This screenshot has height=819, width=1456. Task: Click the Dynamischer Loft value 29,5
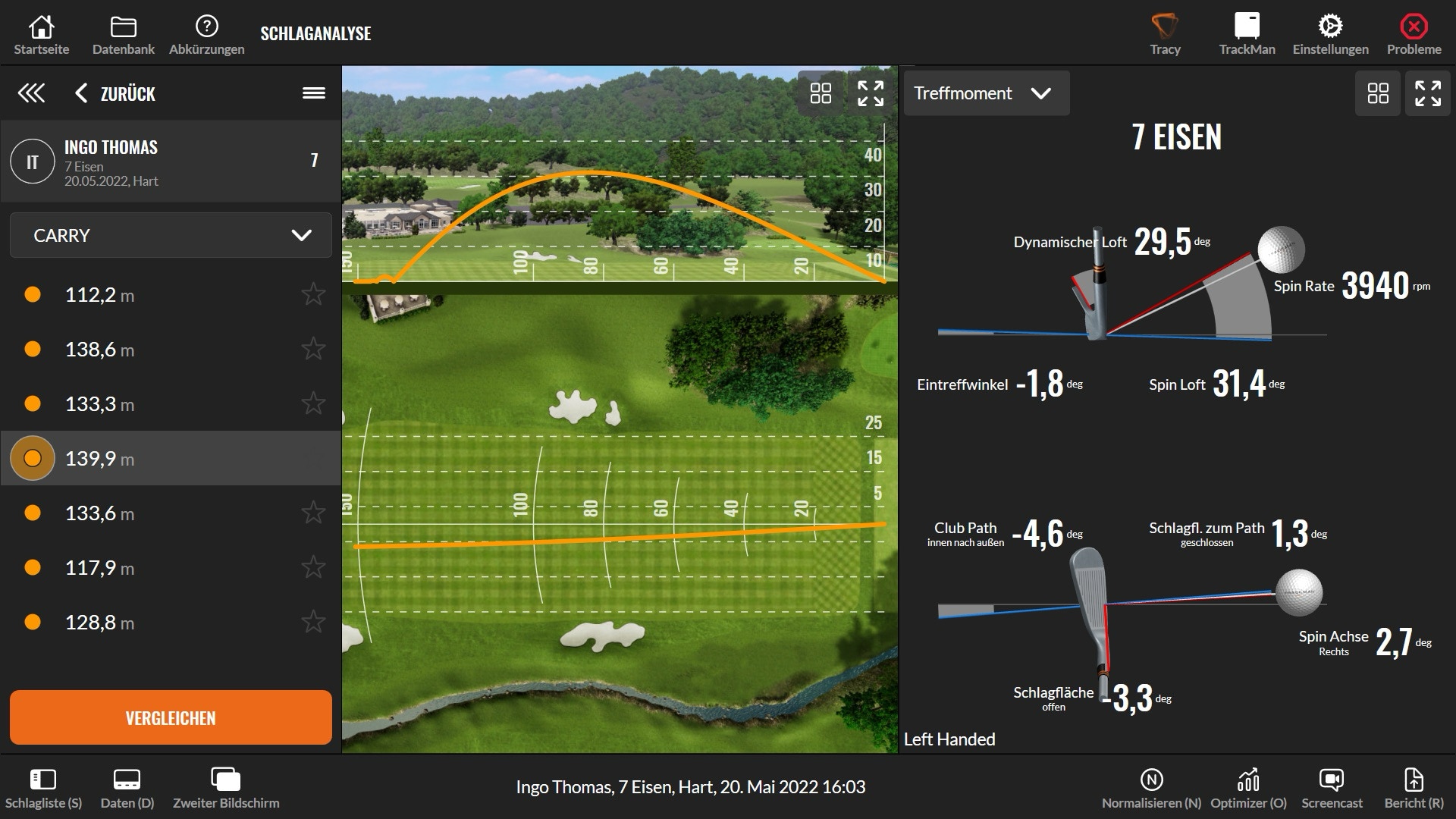(1163, 242)
